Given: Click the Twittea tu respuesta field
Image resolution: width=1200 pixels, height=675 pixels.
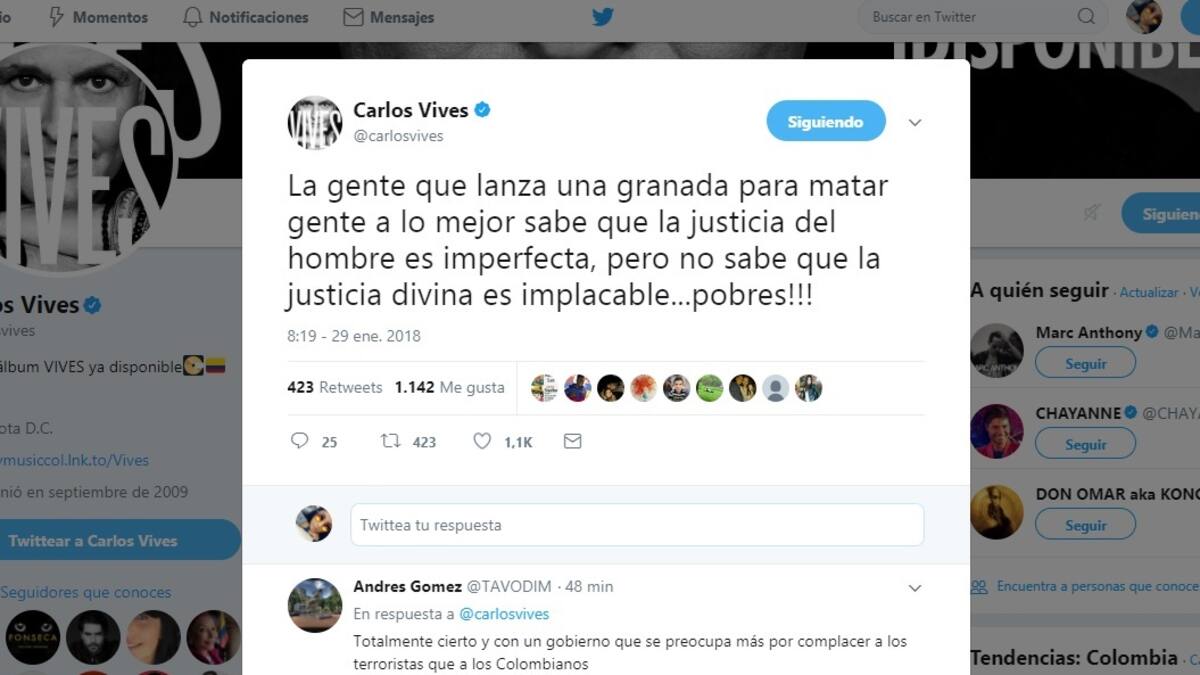Looking at the screenshot, I should [x=637, y=525].
